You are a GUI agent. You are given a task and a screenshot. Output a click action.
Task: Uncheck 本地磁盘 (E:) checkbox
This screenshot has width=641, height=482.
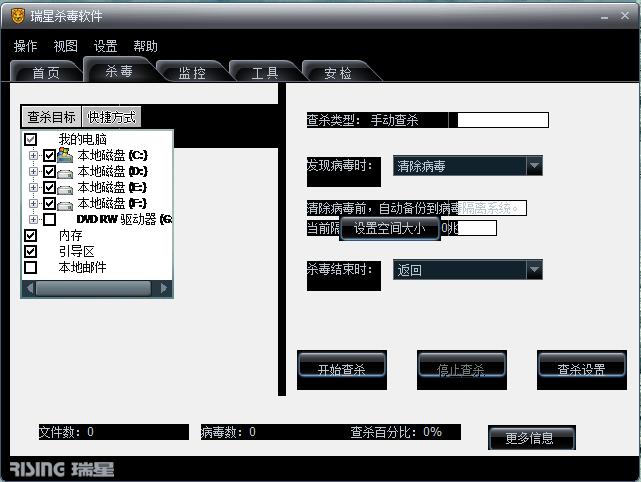49,187
